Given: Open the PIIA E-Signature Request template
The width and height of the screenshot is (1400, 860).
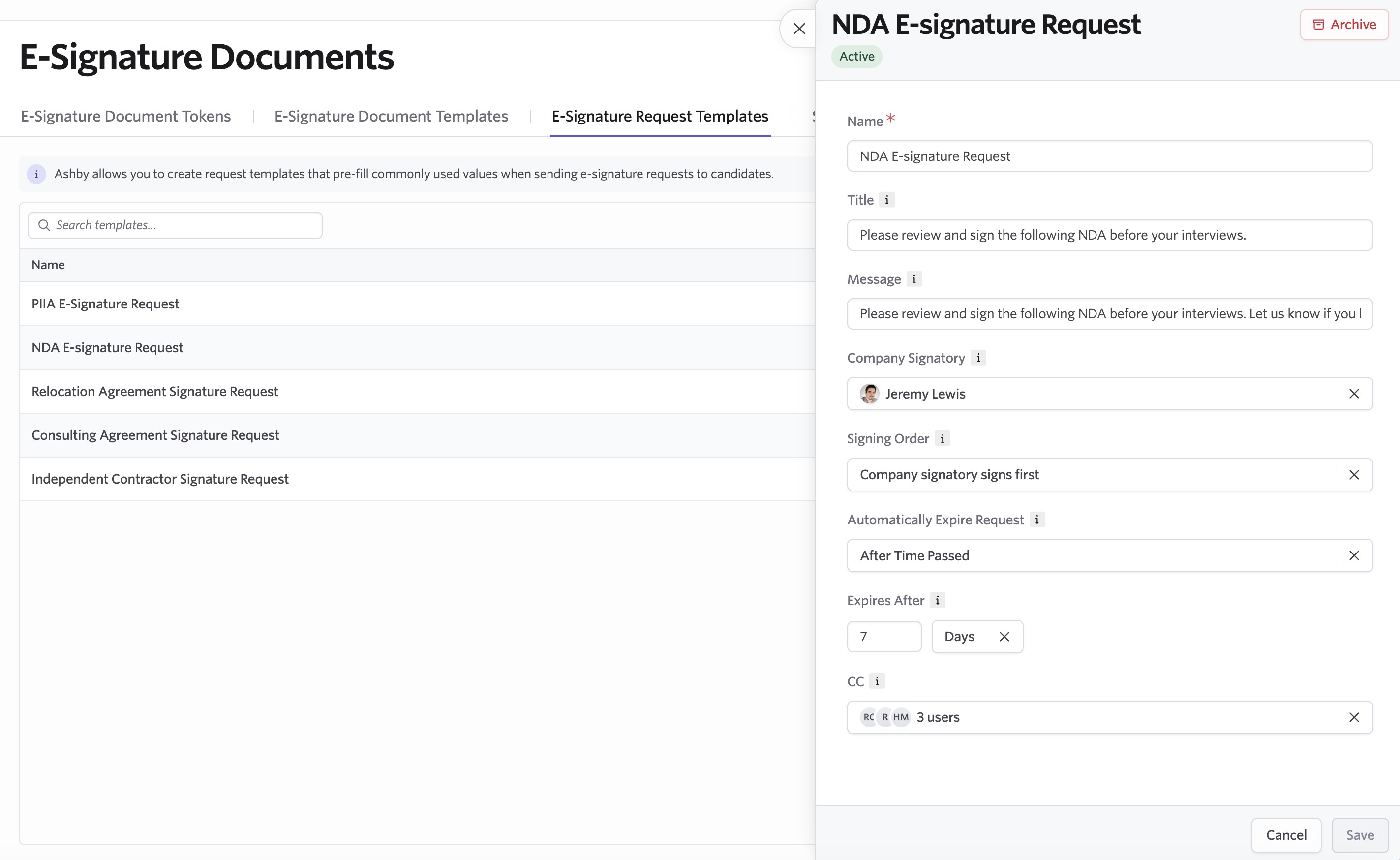Looking at the screenshot, I should tap(105, 304).
